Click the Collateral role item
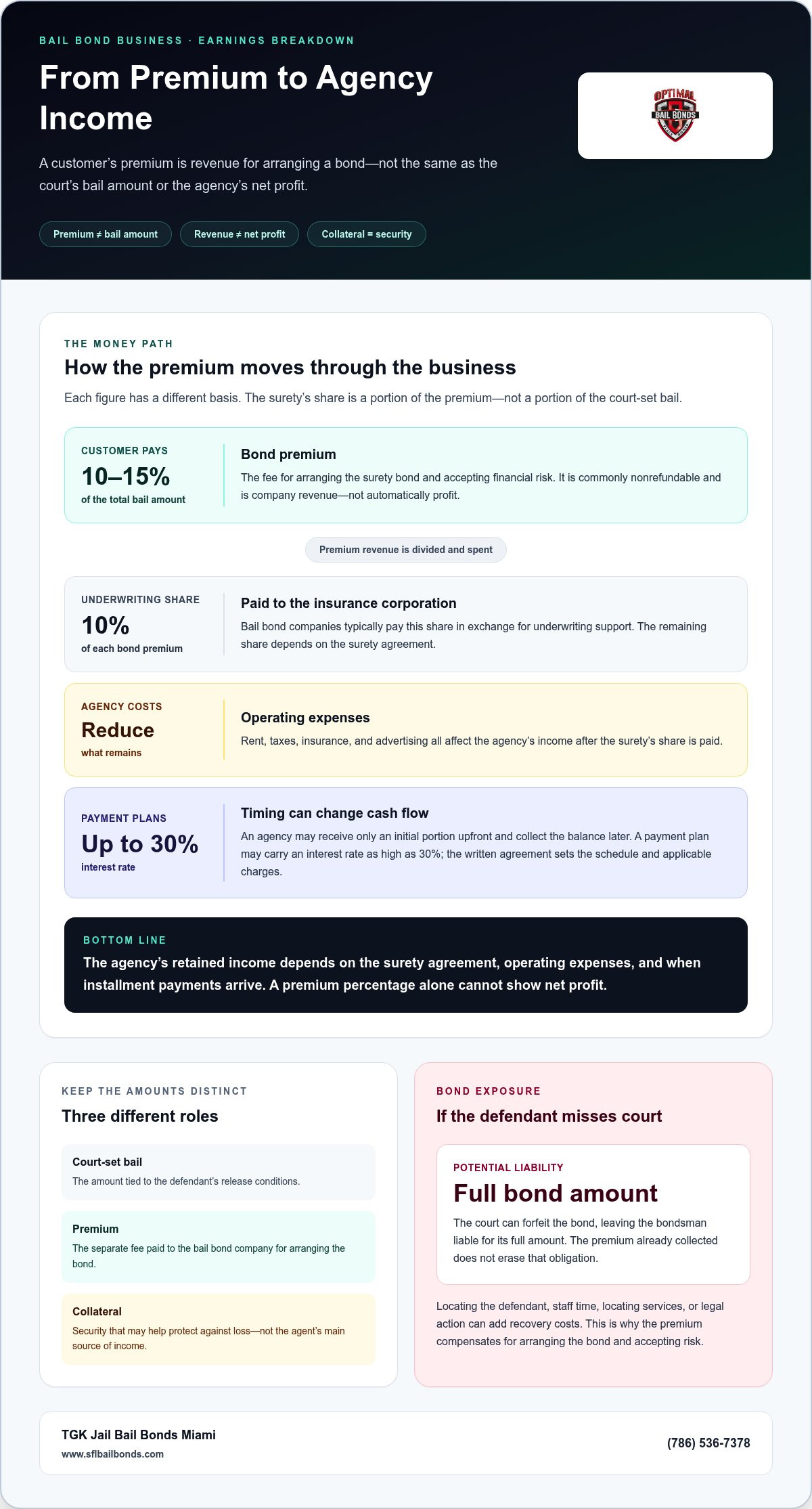The image size is (812, 1509). point(219,1329)
